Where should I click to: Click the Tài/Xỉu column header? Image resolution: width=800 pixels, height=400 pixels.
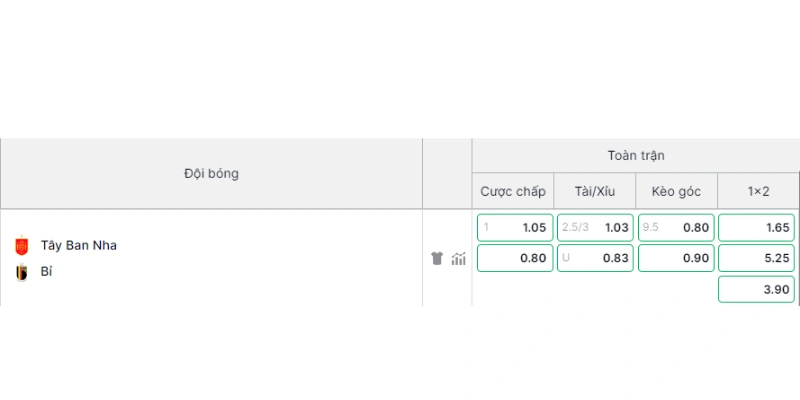595,191
